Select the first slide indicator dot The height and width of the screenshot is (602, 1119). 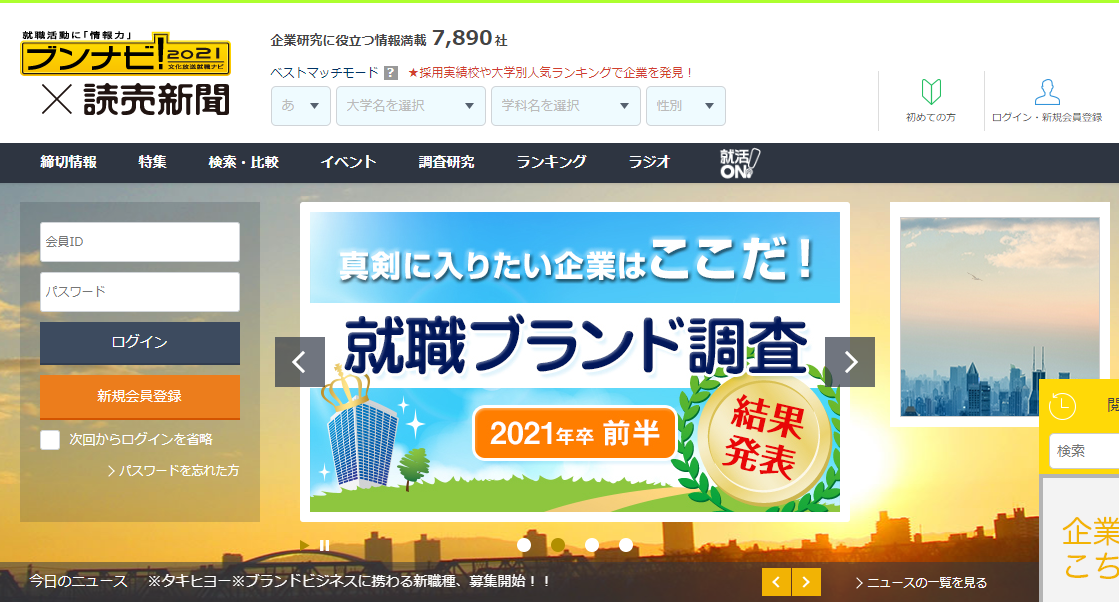[x=524, y=545]
